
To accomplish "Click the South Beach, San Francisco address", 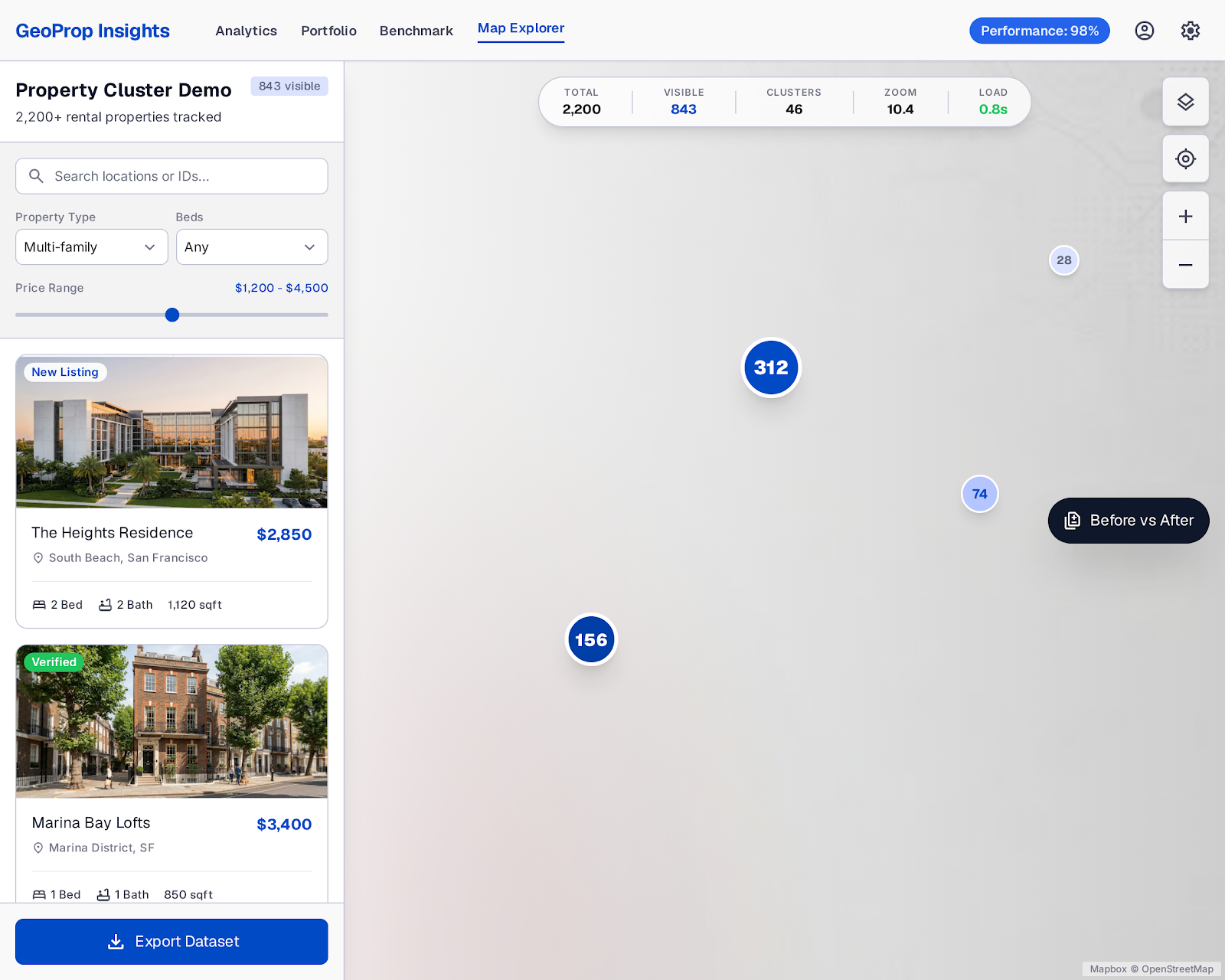I will [x=129, y=558].
